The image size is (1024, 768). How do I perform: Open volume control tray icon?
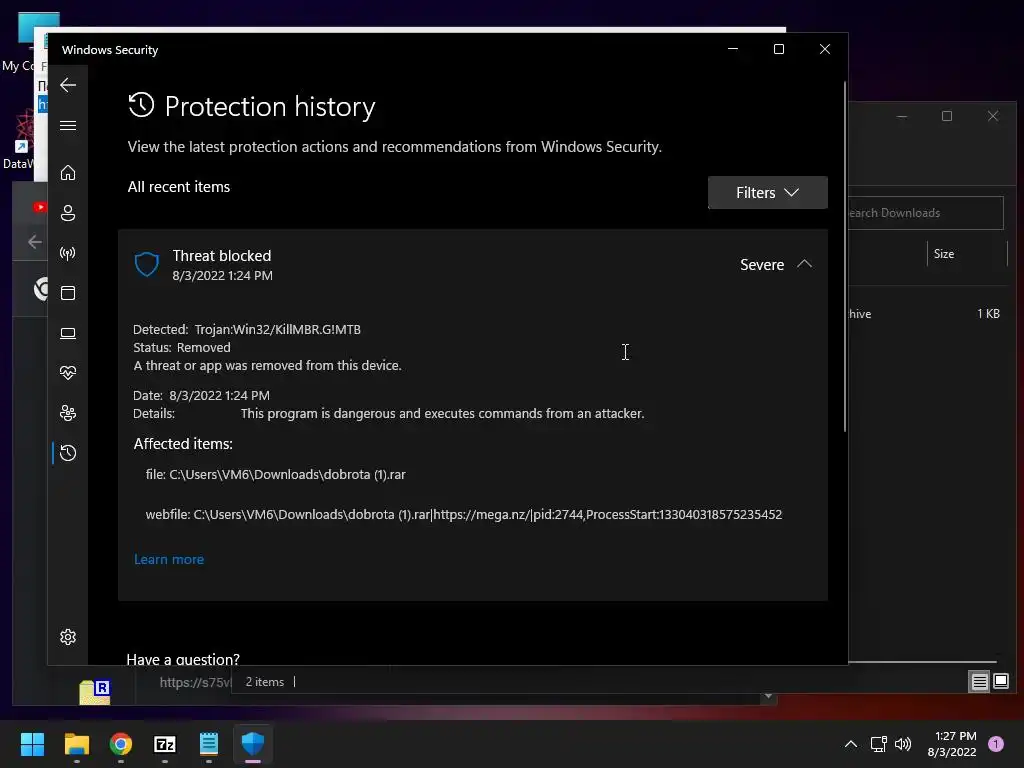pyautogui.click(x=903, y=744)
